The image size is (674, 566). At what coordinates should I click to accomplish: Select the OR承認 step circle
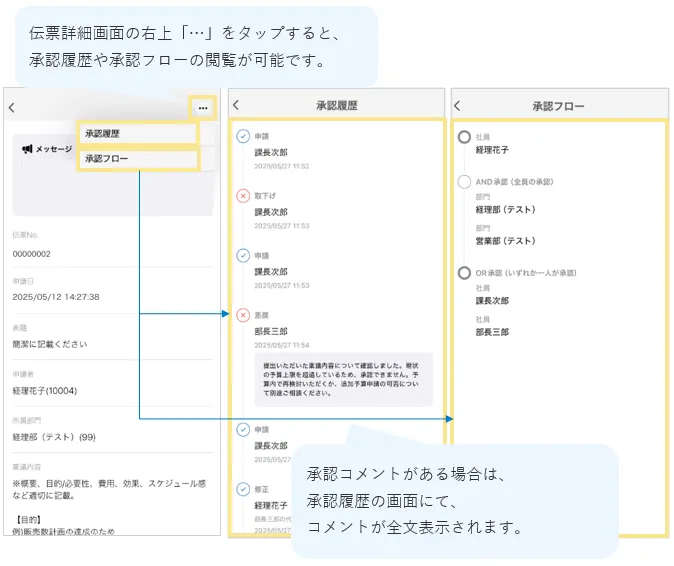point(464,273)
